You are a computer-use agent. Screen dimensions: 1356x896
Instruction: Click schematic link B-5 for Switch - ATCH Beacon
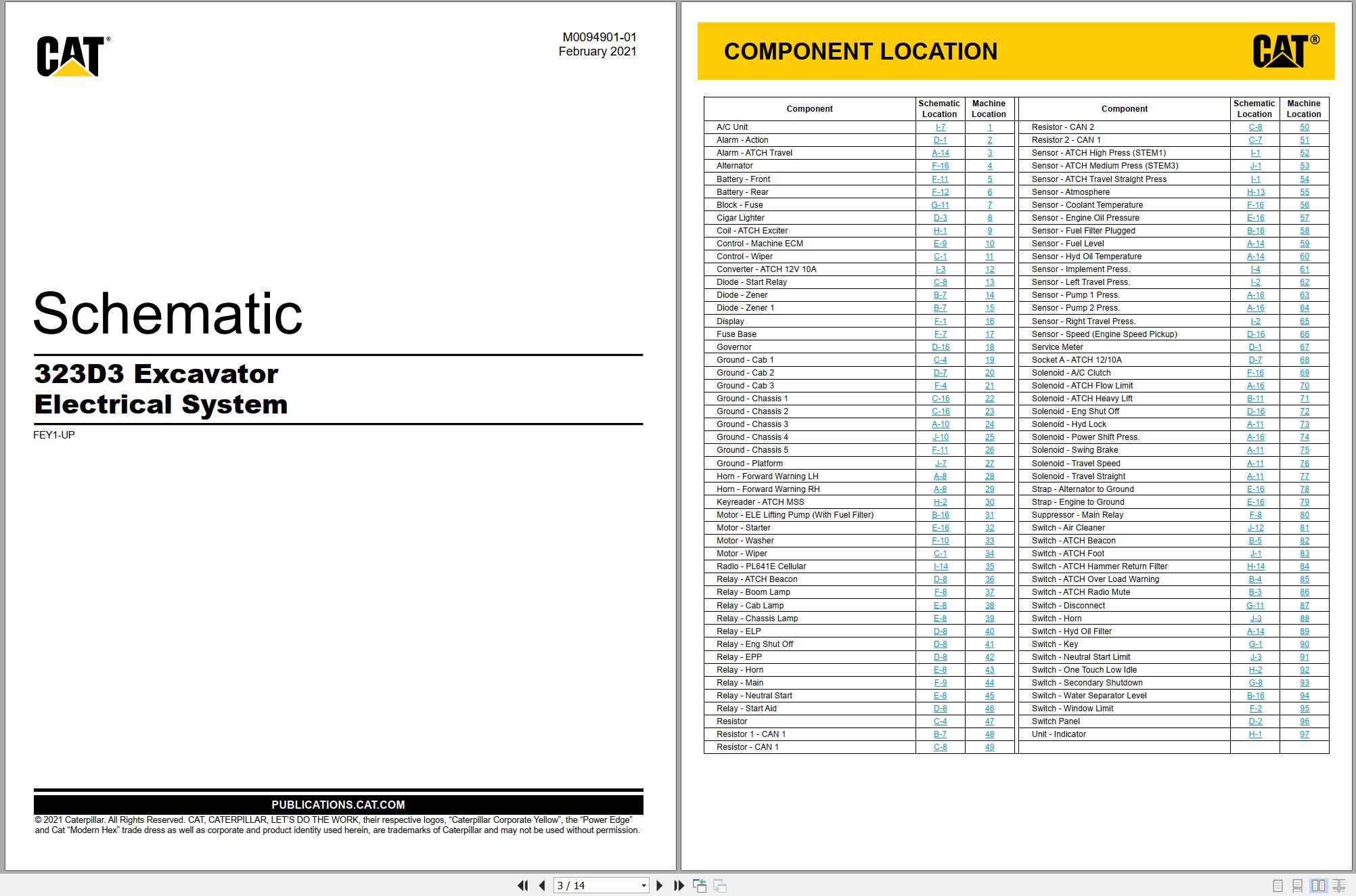[x=1255, y=541]
